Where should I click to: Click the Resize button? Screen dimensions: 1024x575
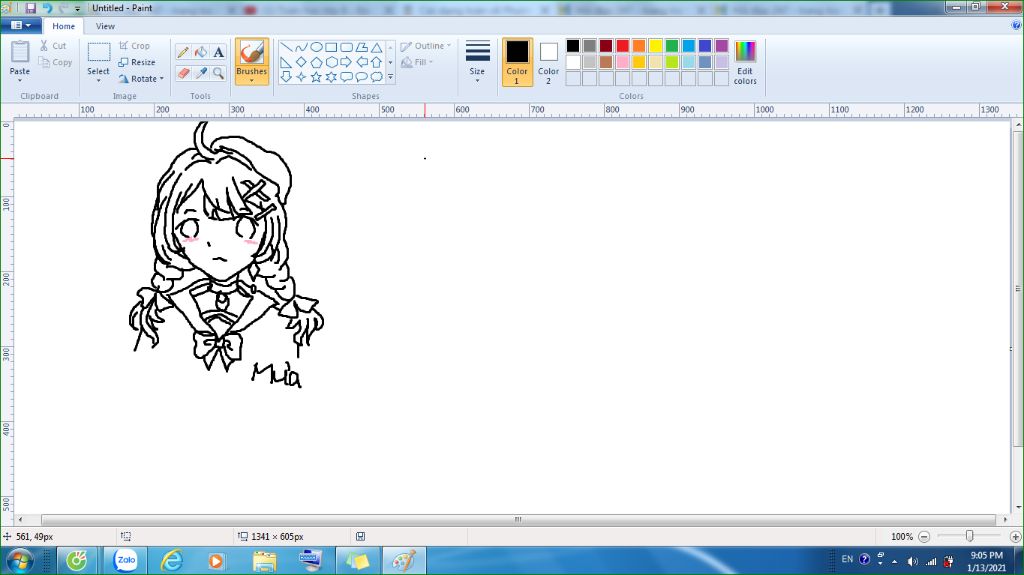click(137, 62)
